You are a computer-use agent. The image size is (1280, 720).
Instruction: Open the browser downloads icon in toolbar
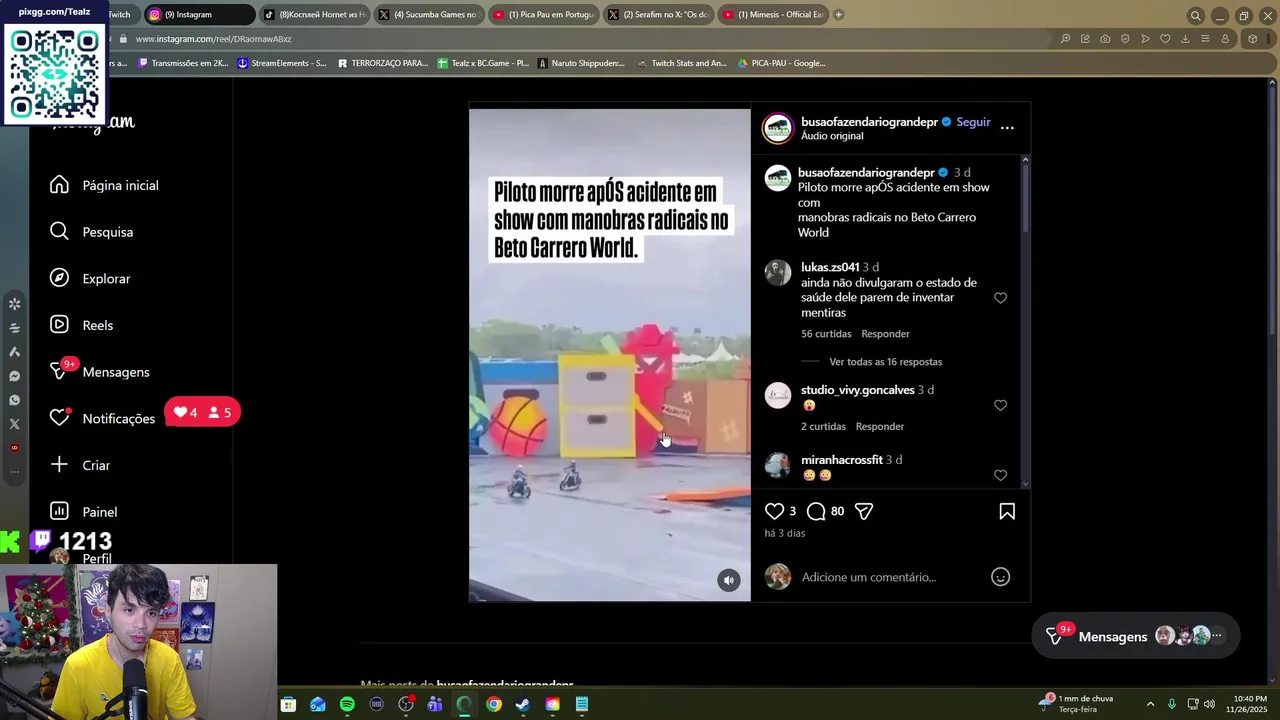pyautogui.click(x=1185, y=39)
